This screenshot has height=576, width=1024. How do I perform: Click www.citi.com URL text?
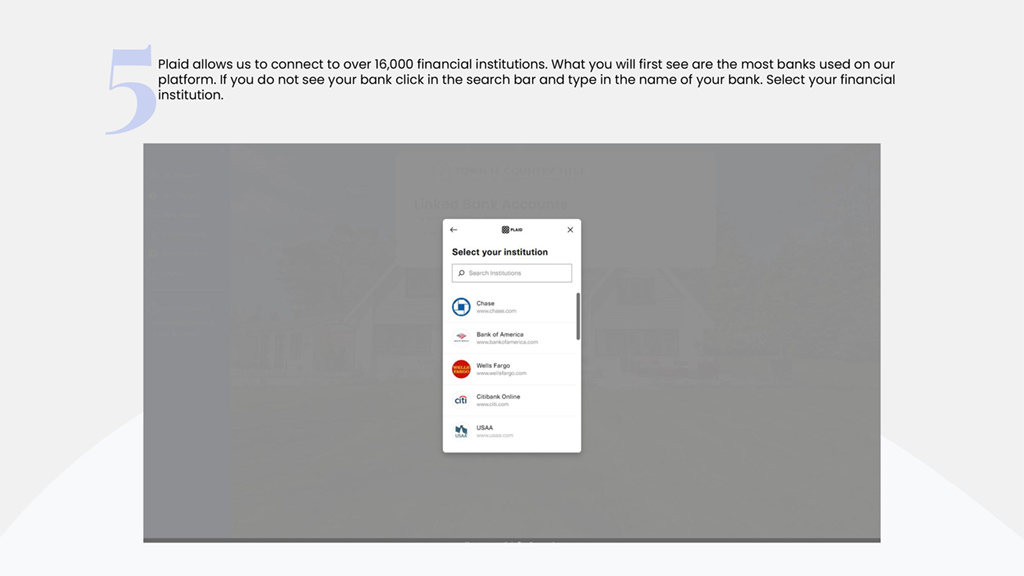pos(492,404)
